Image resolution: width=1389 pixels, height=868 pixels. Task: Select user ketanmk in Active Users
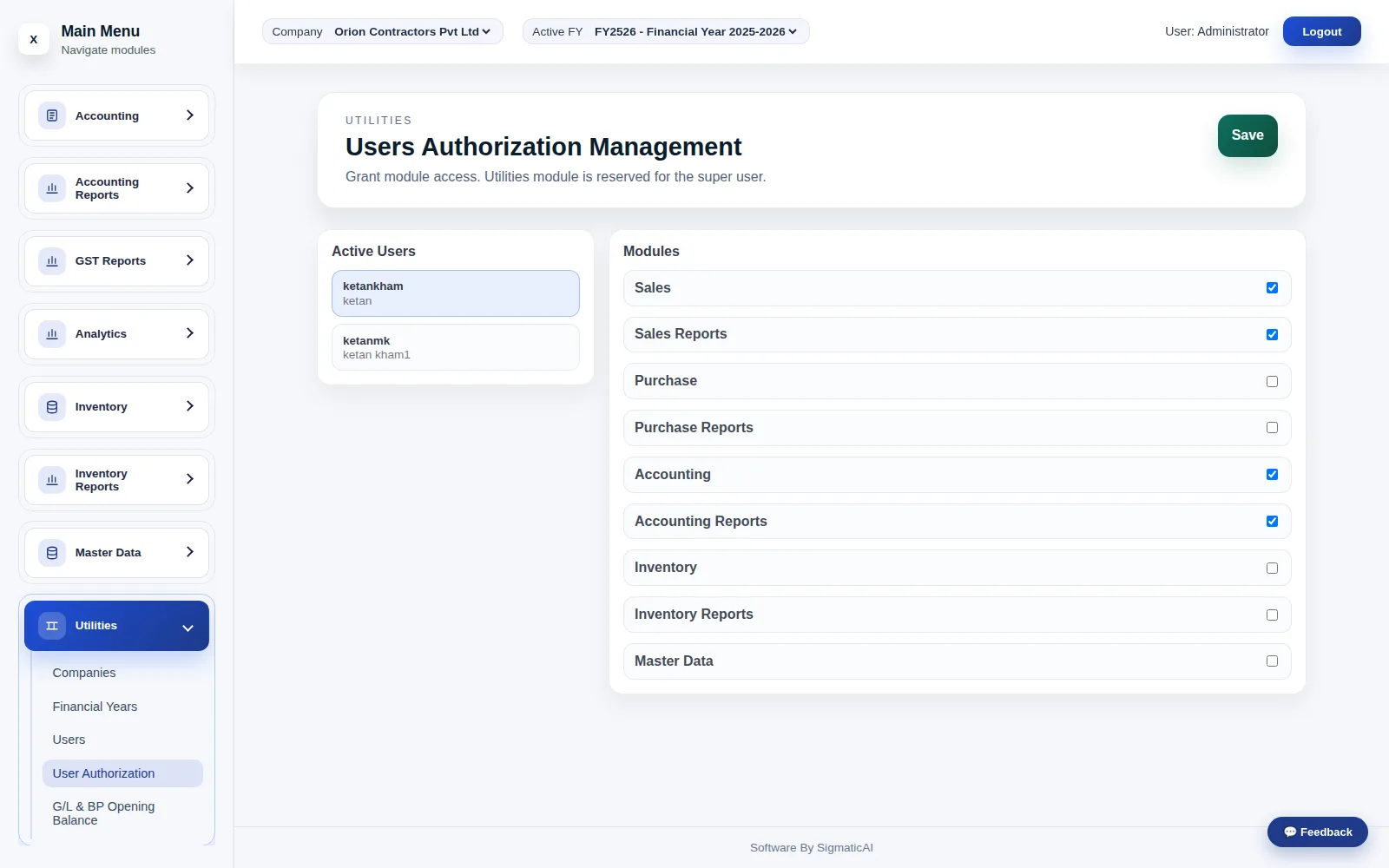(x=456, y=347)
